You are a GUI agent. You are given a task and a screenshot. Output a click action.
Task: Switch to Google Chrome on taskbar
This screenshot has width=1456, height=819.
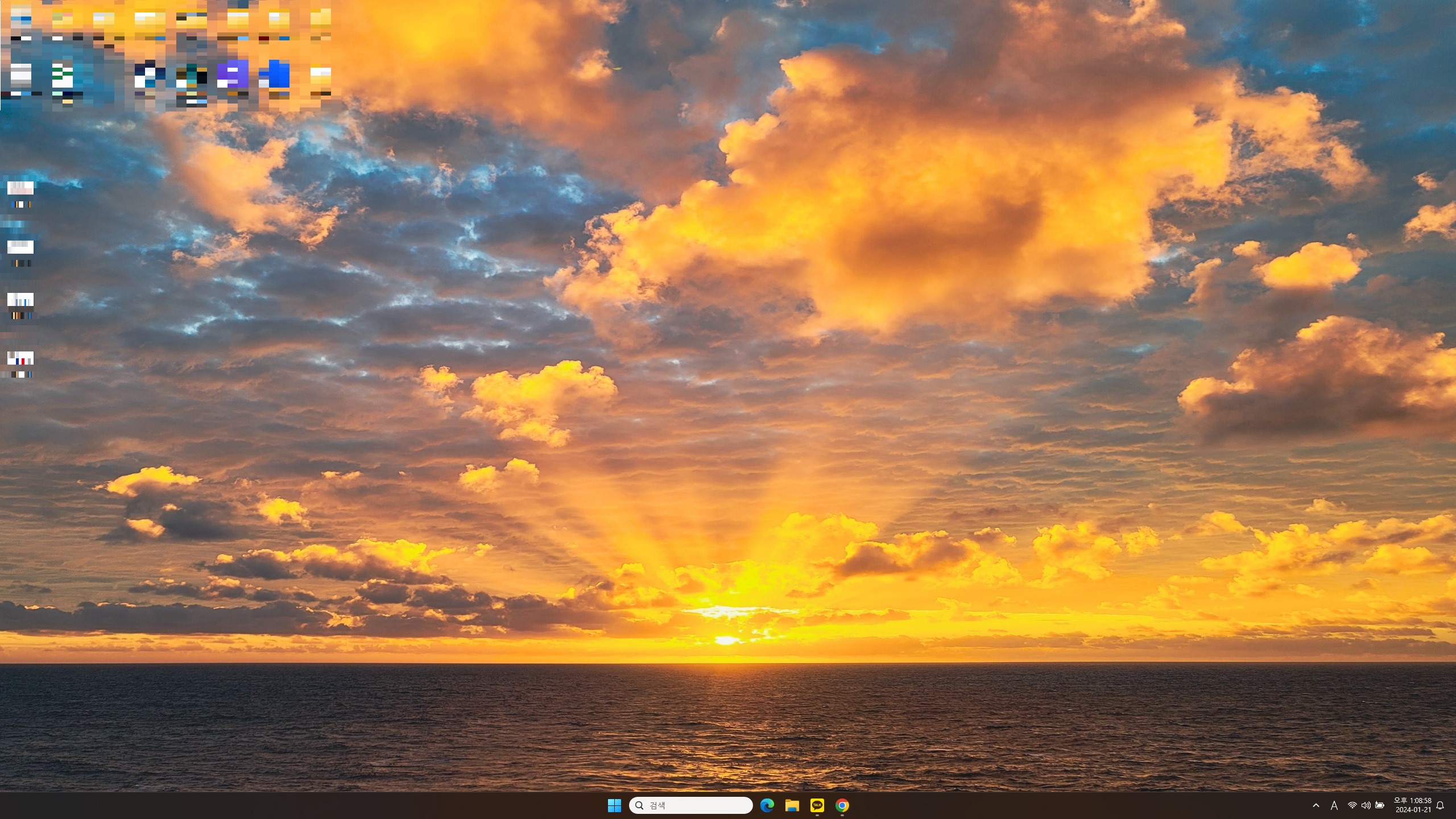842,805
